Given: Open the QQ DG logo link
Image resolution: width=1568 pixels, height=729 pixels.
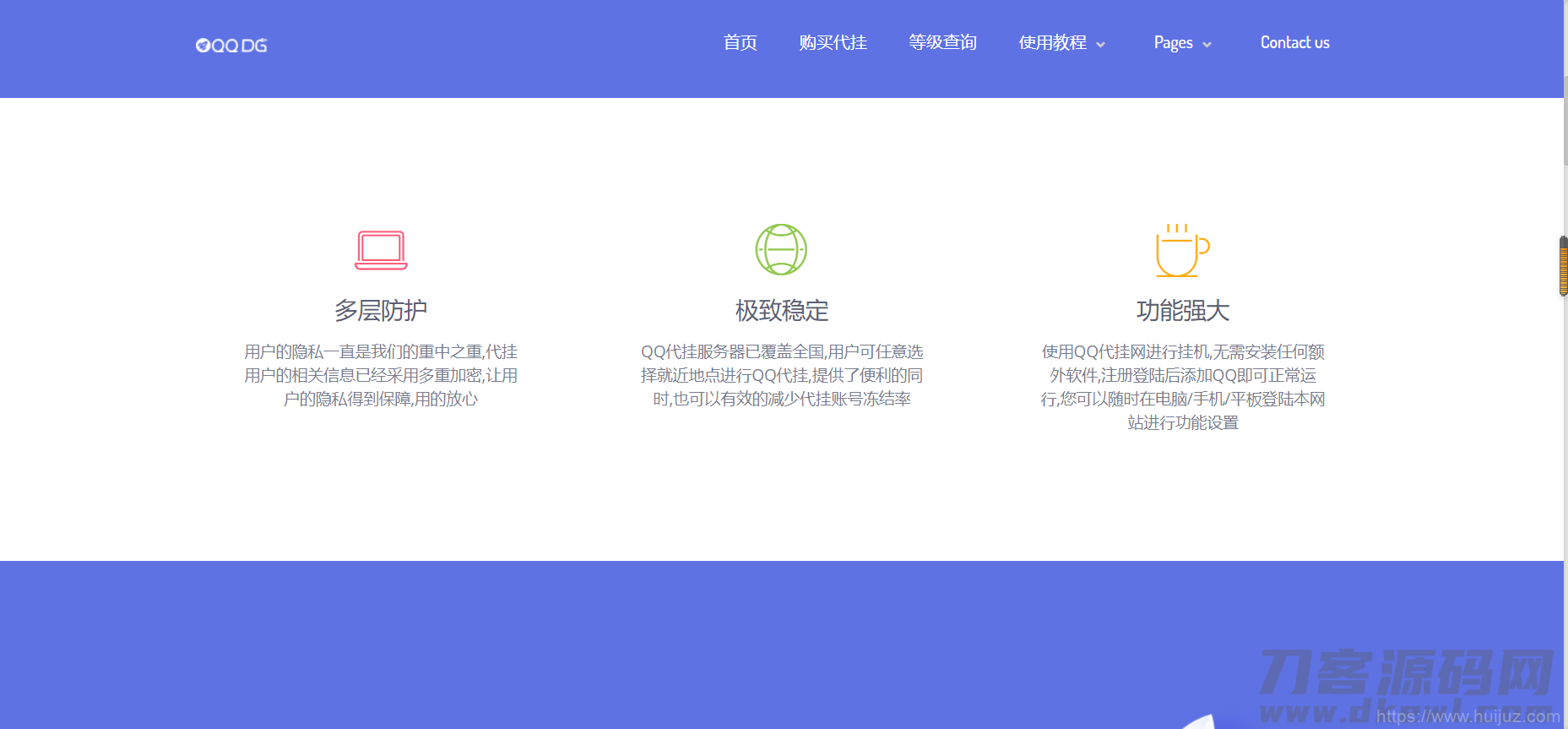Looking at the screenshot, I should point(231,46).
